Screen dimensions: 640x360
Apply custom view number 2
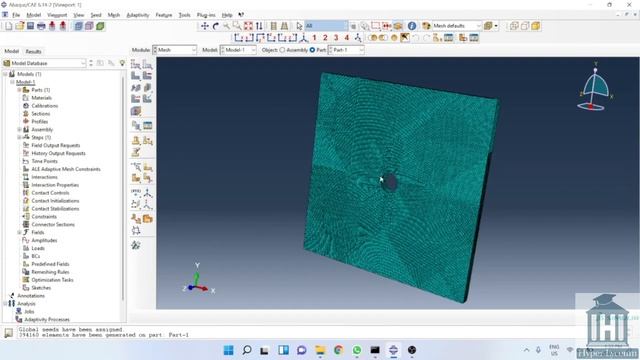point(325,38)
